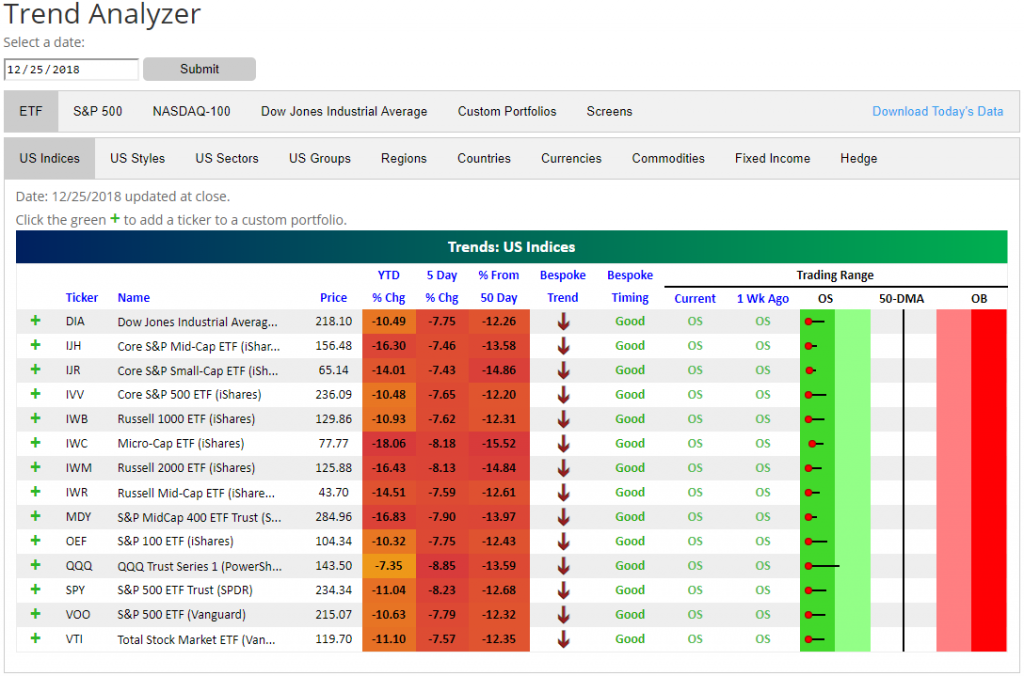Click the Bespoke Trend arrow for MDY
The height and width of the screenshot is (676, 1024).
coord(563,516)
